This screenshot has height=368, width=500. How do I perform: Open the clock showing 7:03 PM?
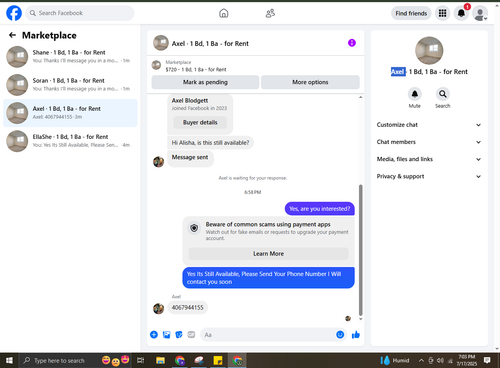[466, 360]
